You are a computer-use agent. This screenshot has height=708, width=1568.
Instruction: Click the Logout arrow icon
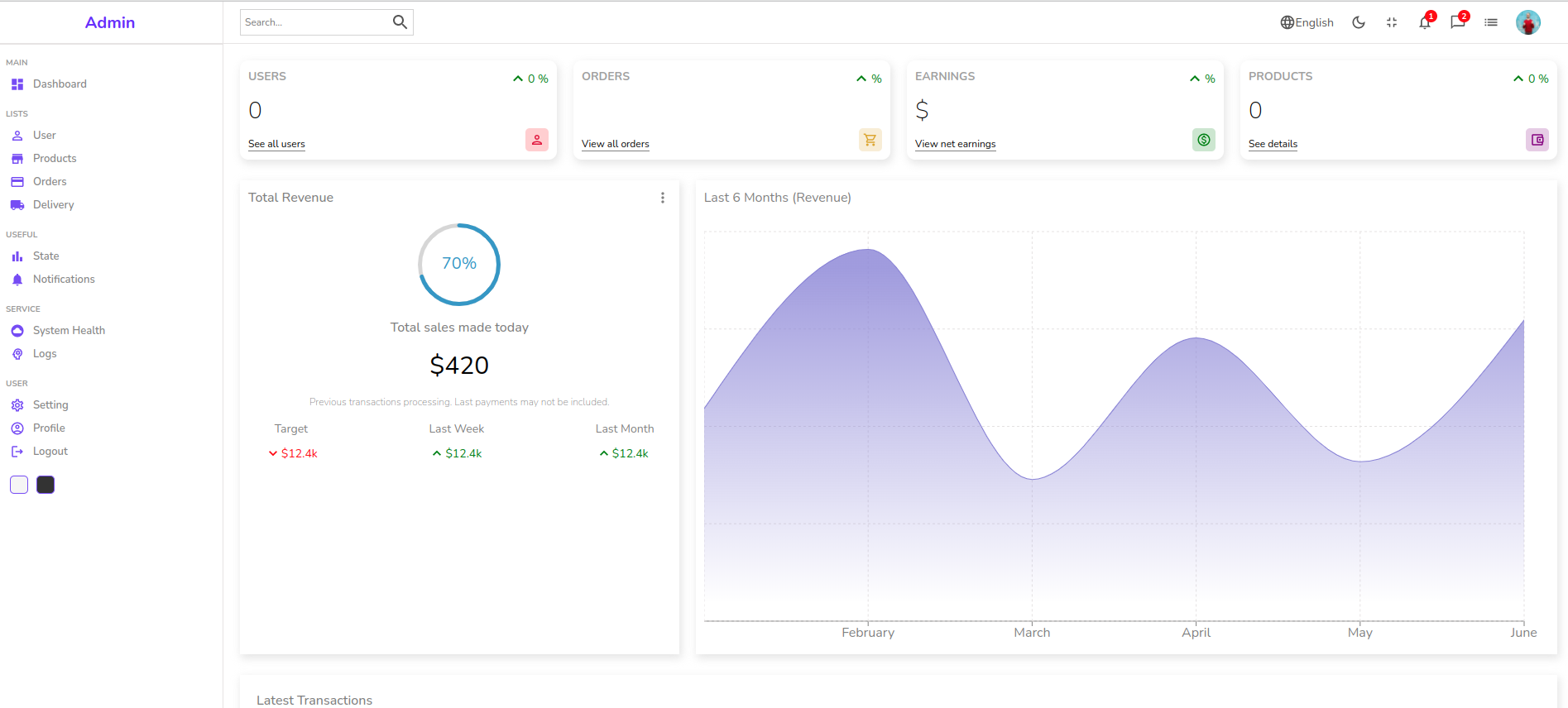click(17, 452)
